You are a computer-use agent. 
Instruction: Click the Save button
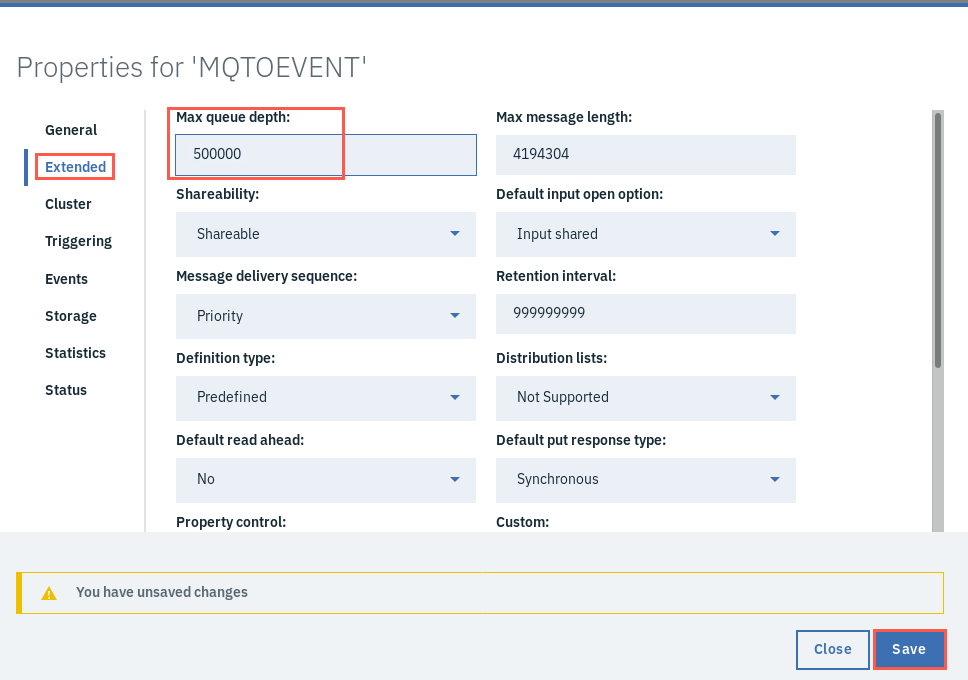[909, 649]
